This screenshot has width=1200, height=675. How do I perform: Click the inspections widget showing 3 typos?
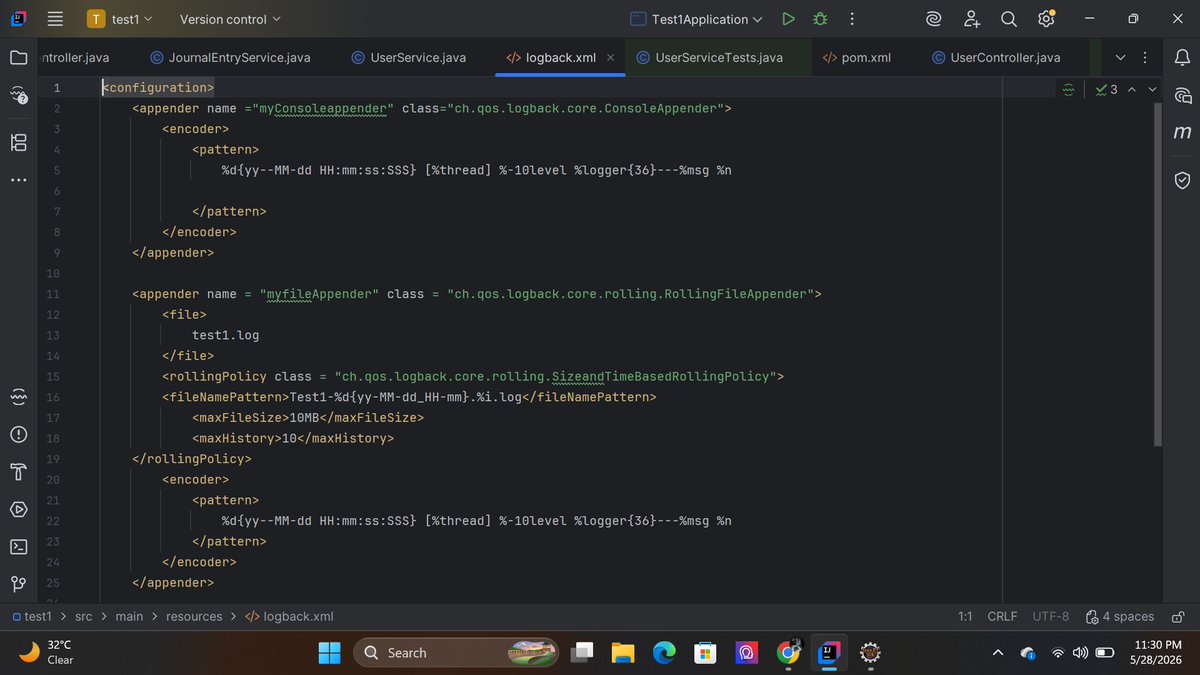click(1107, 89)
